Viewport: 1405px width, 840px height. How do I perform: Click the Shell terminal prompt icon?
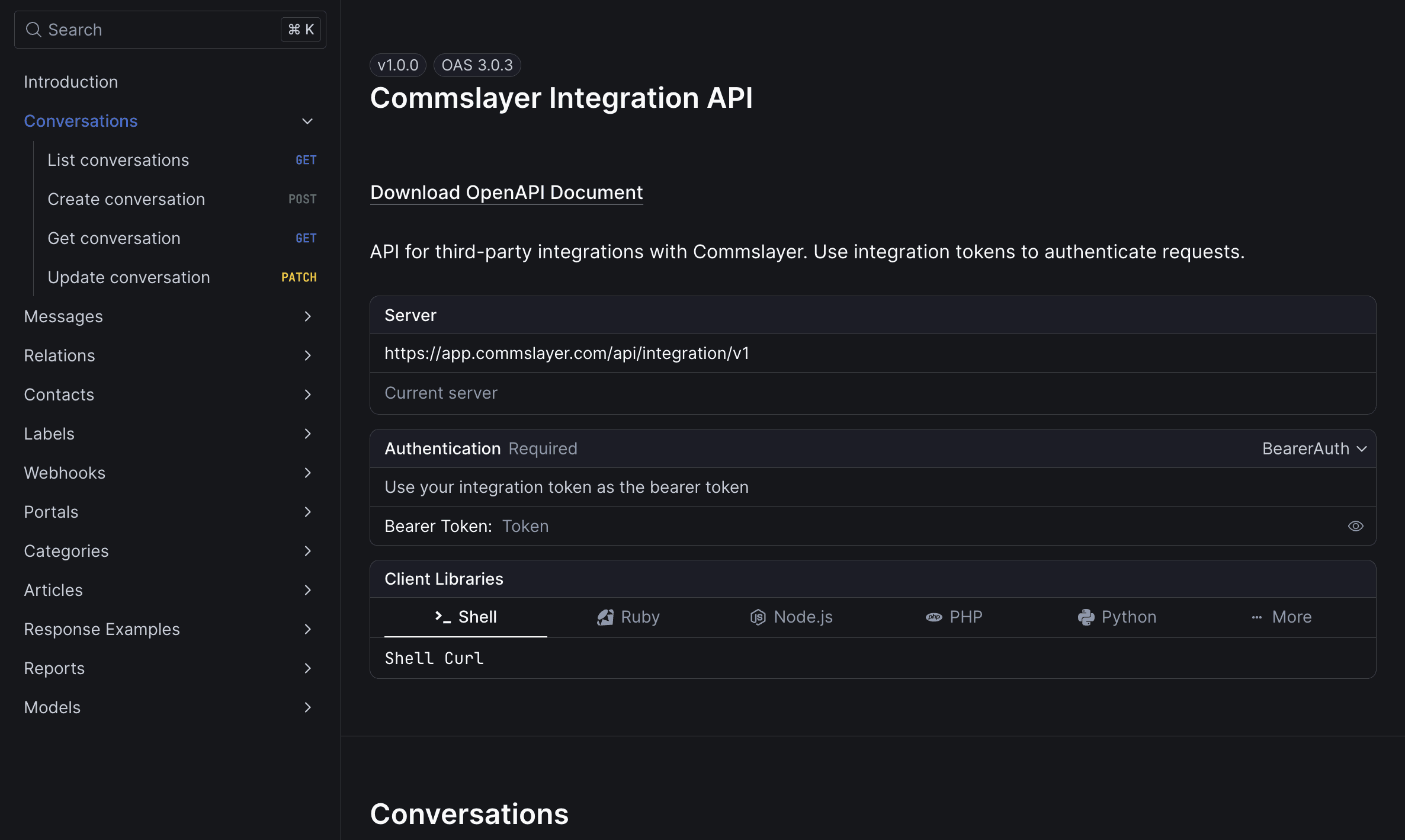442,617
